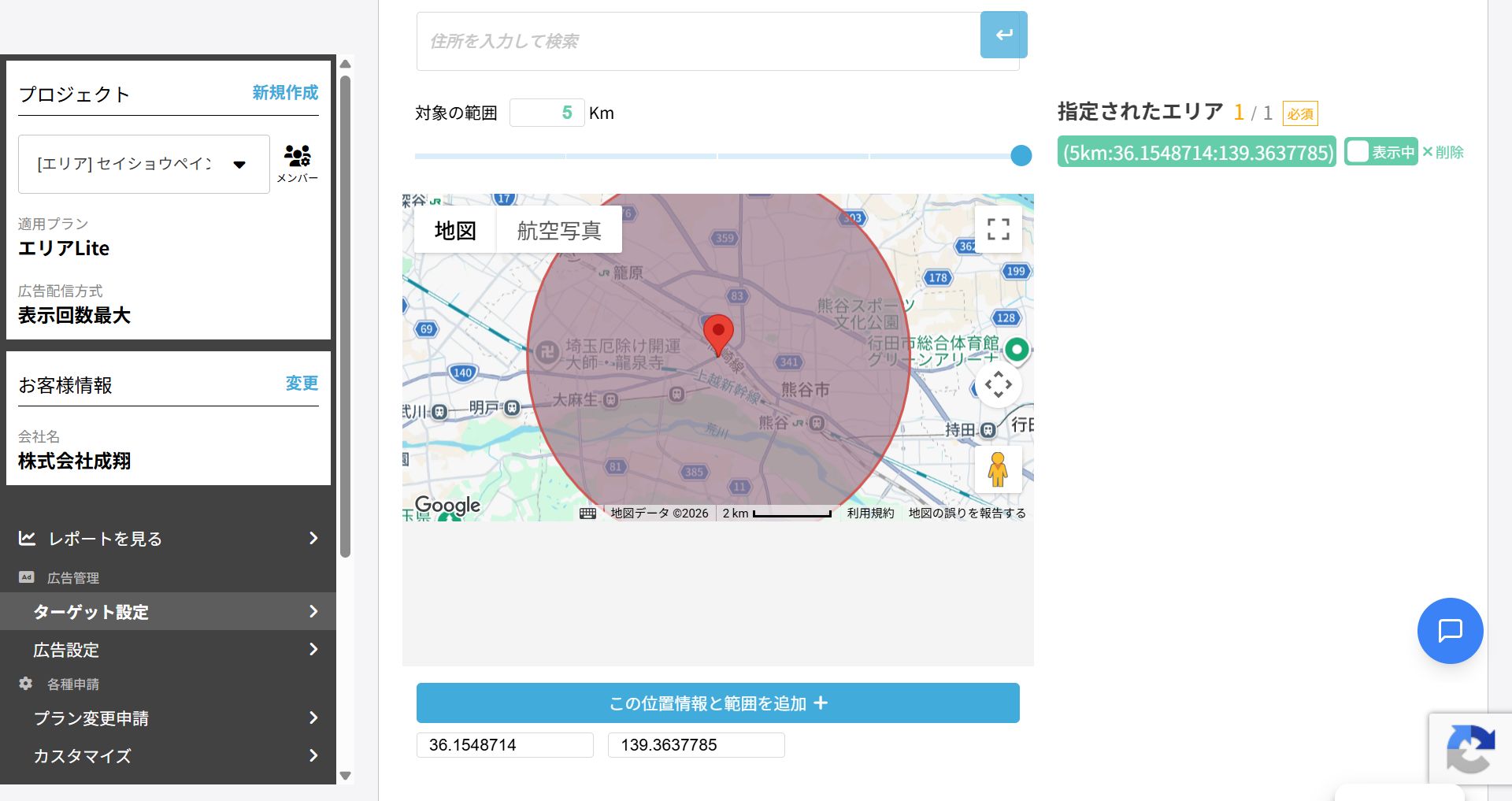Delete the specified area with ×削除
The width and height of the screenshot is (1512, 801).
pos(1443,152)
